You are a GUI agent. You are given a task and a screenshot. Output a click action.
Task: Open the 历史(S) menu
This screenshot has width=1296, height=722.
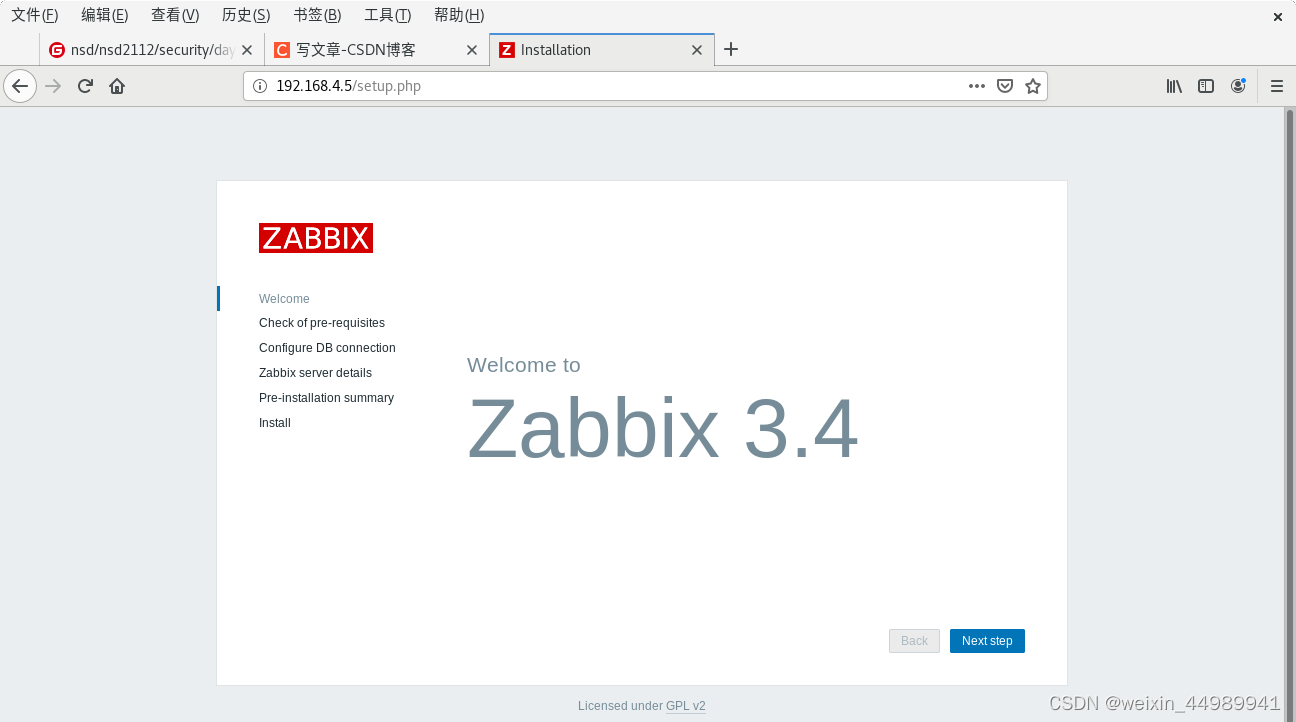click(x=246, y=15)
